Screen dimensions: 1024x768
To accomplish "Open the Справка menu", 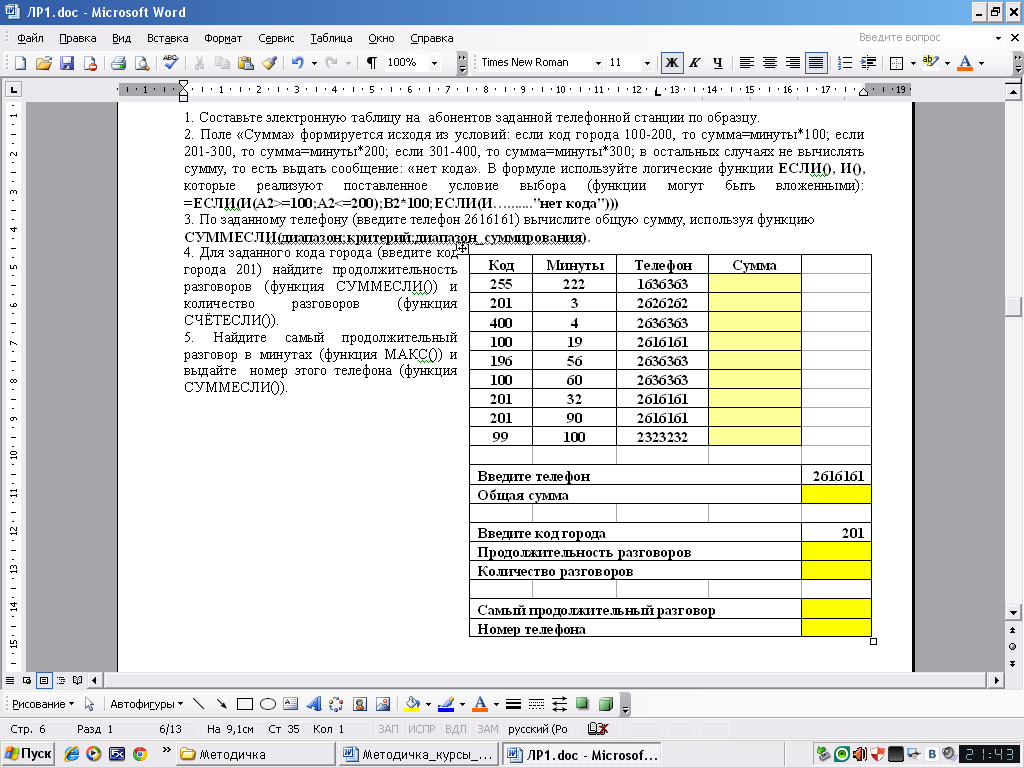I will (432, 38).
